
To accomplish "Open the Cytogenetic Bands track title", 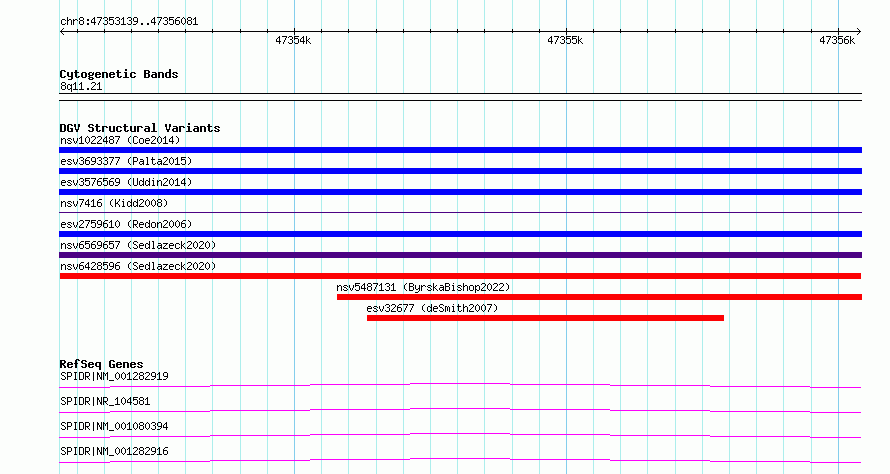I will [119, 74].
